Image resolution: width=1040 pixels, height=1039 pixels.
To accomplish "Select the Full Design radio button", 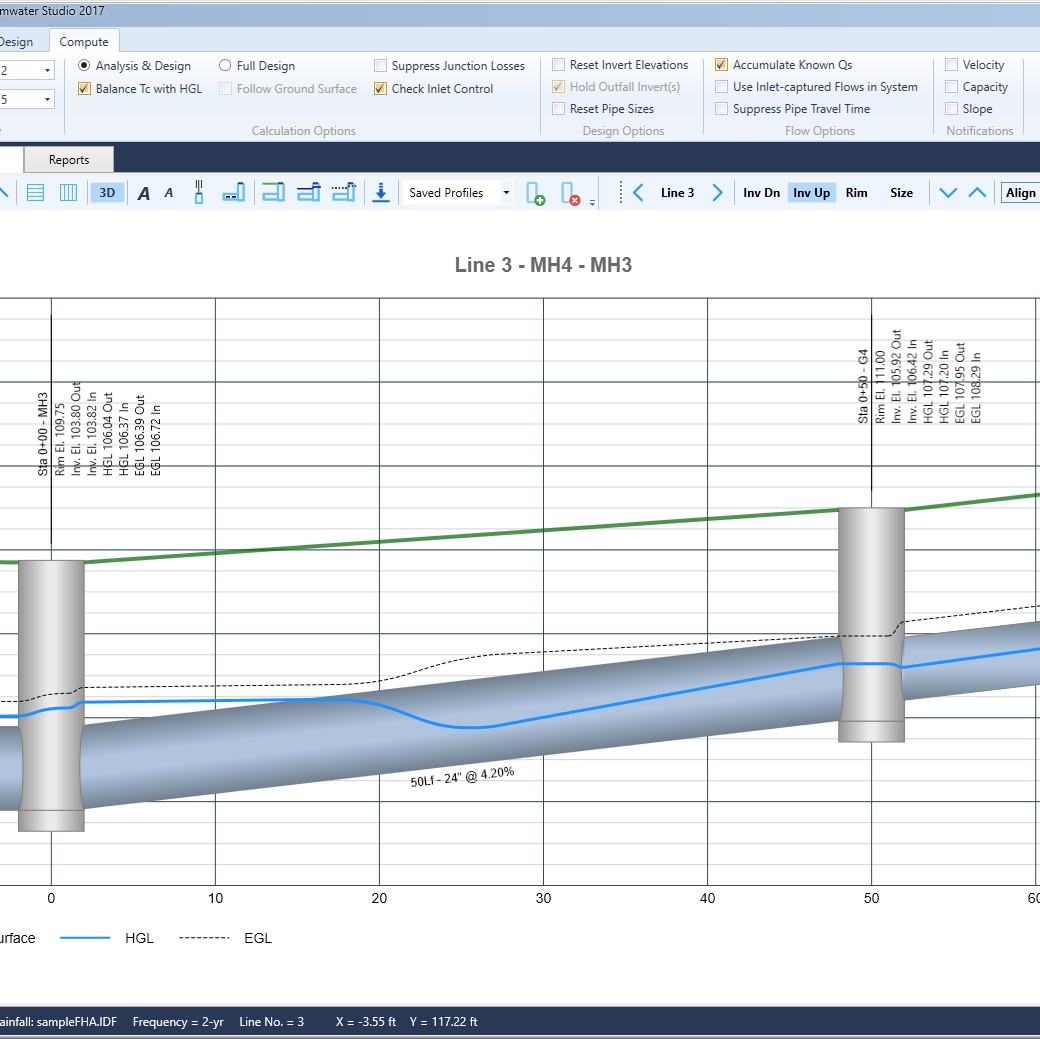I will click(x=225, y=65).
